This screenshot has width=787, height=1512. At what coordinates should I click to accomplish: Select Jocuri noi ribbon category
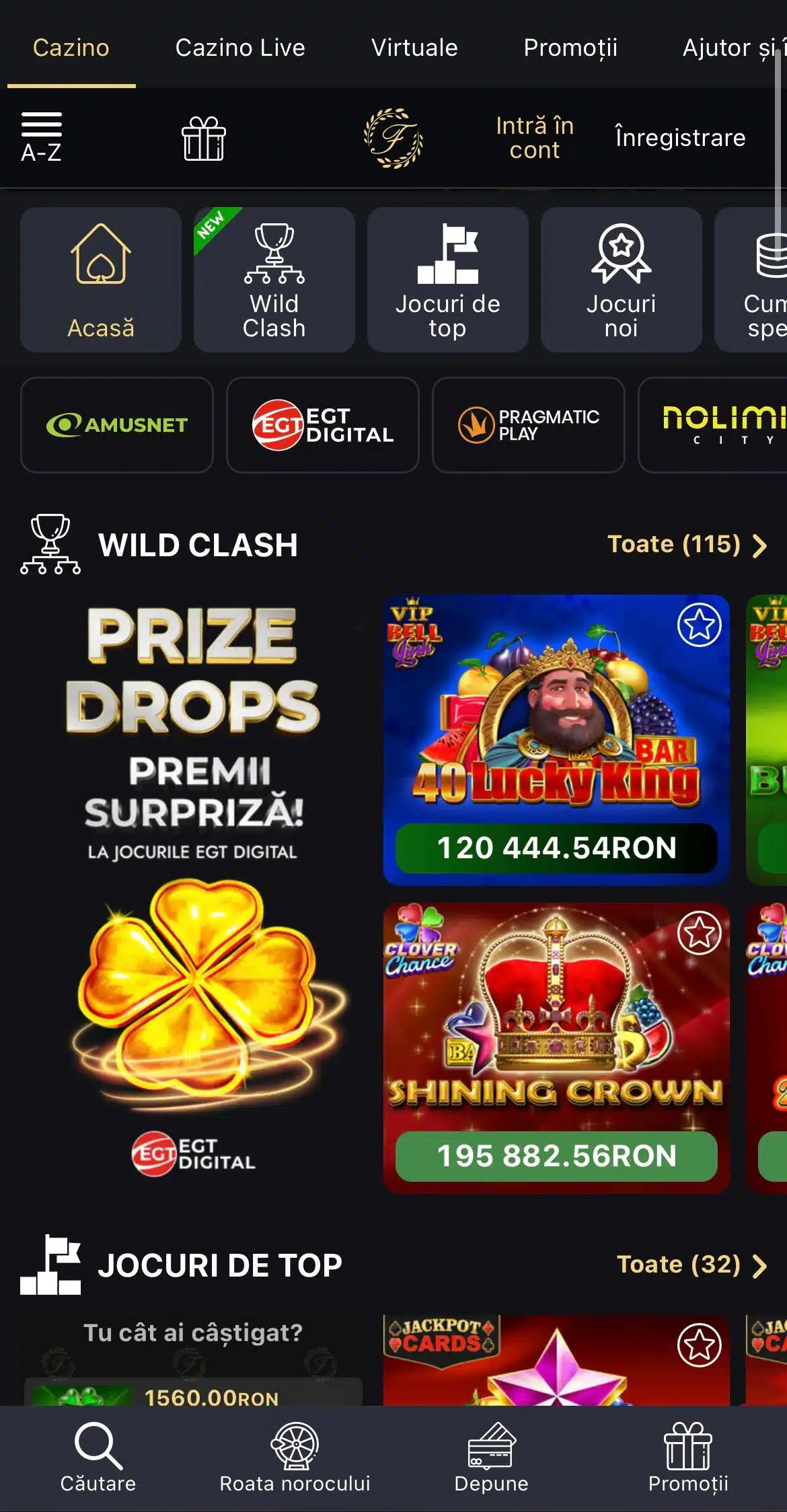click(x=622, y=280)
